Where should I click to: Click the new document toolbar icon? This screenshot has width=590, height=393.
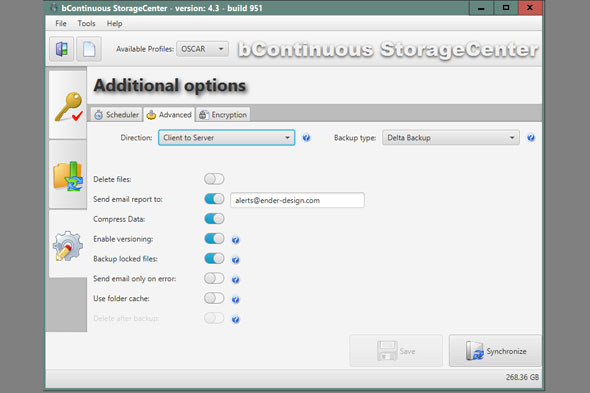pyautogui.click(x=89, y=49)
